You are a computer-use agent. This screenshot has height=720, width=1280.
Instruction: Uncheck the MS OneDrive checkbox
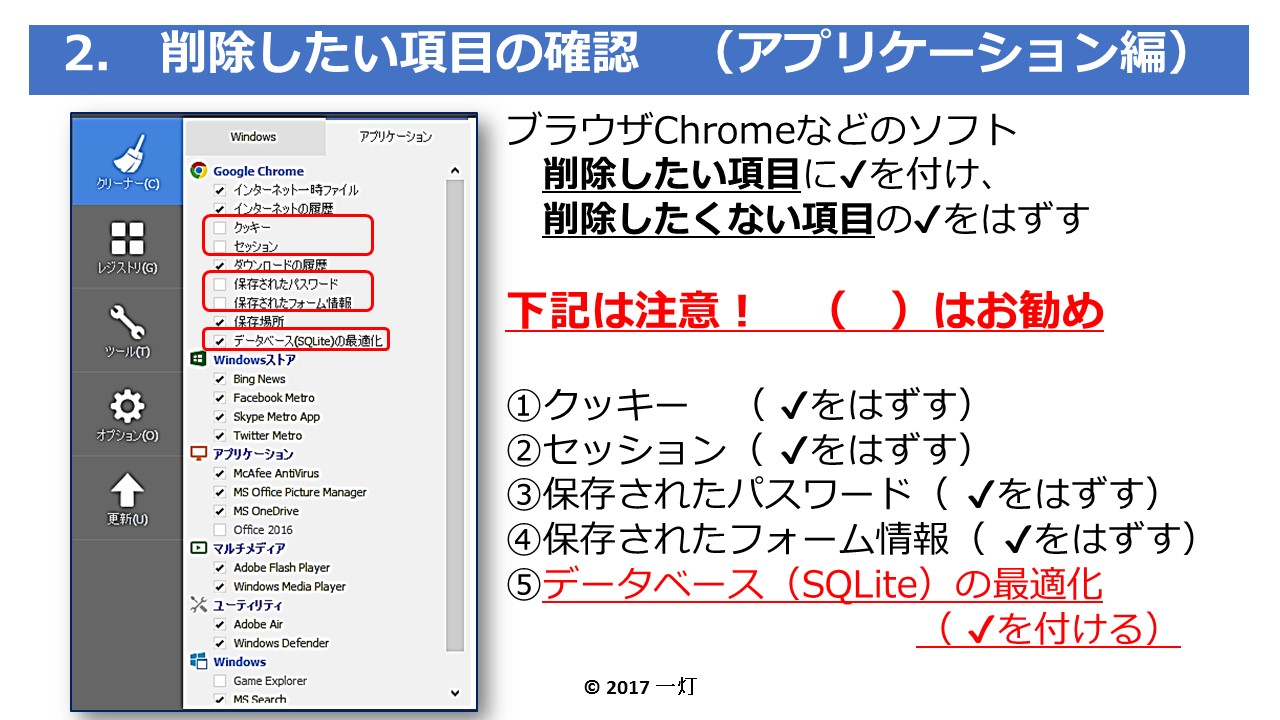click(x=220, y=511)
